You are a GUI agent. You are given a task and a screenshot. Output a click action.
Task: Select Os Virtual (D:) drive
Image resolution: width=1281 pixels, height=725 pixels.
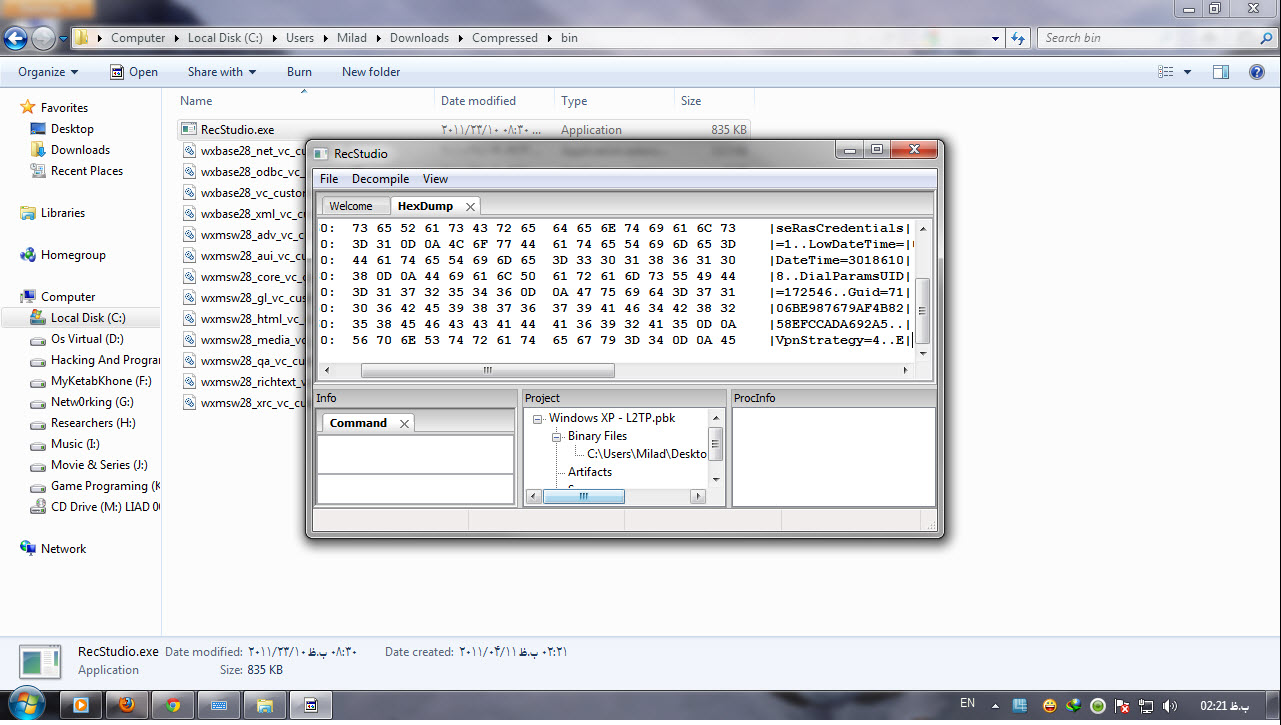tap(87, 339)
